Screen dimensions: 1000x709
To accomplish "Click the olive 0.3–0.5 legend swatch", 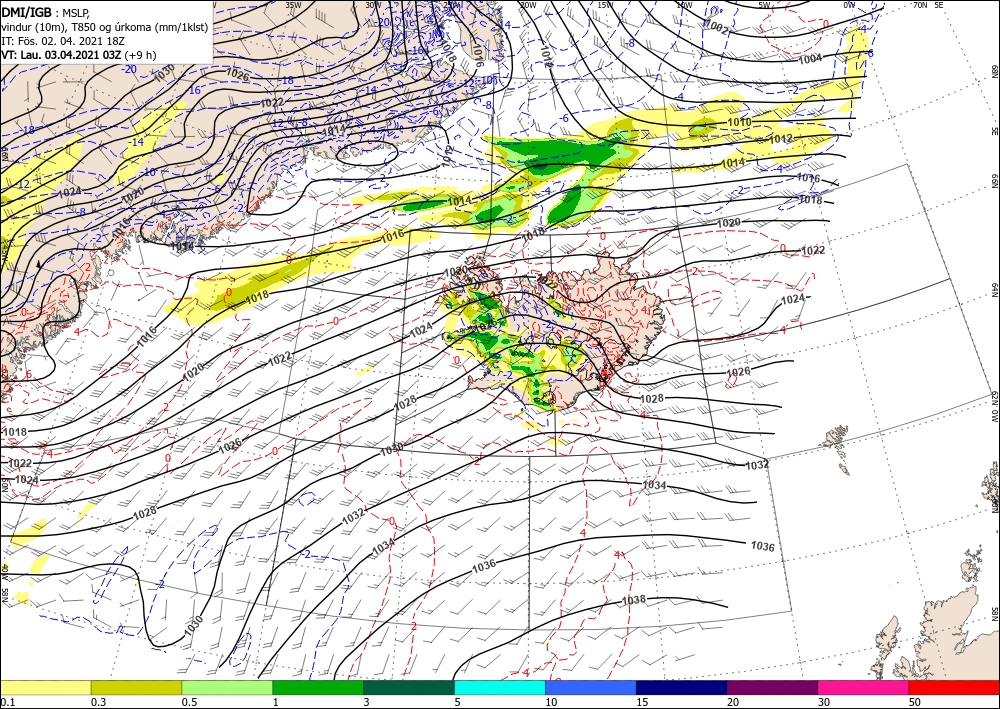I will [x=136, y=687].
